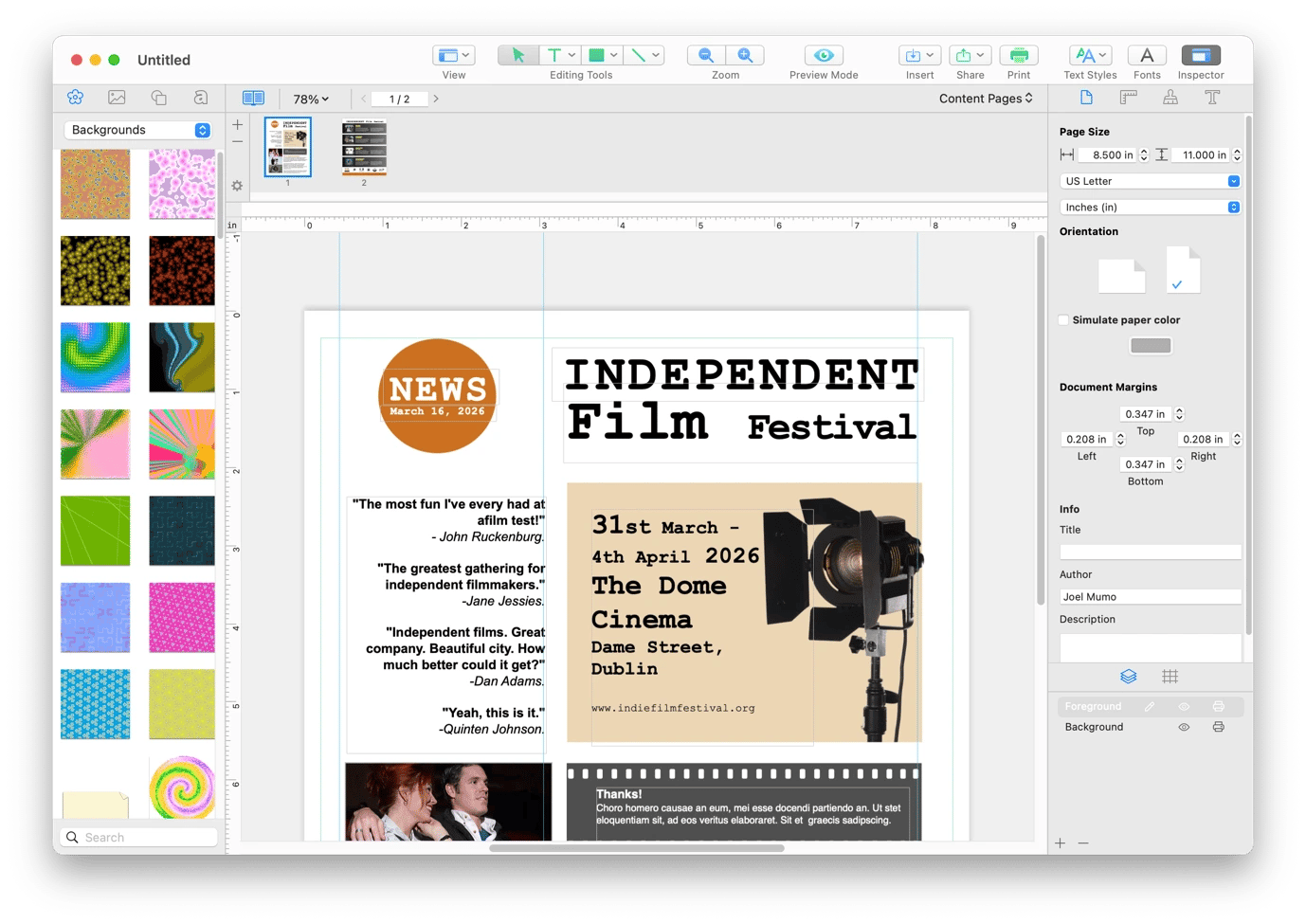
Task: Pick the green rectangle shape tool
Action: point(597,55)
